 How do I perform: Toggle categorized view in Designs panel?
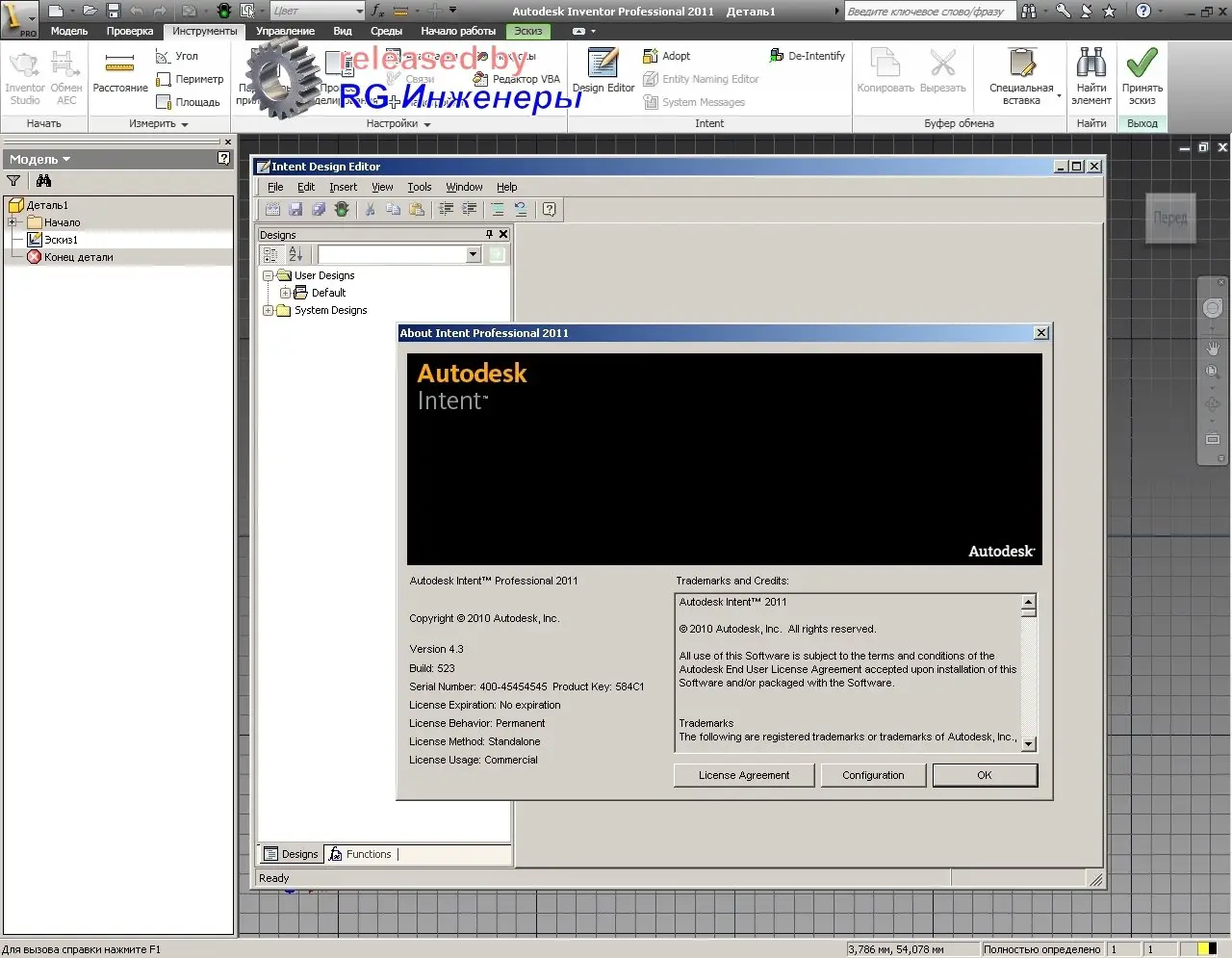[270, 254]
